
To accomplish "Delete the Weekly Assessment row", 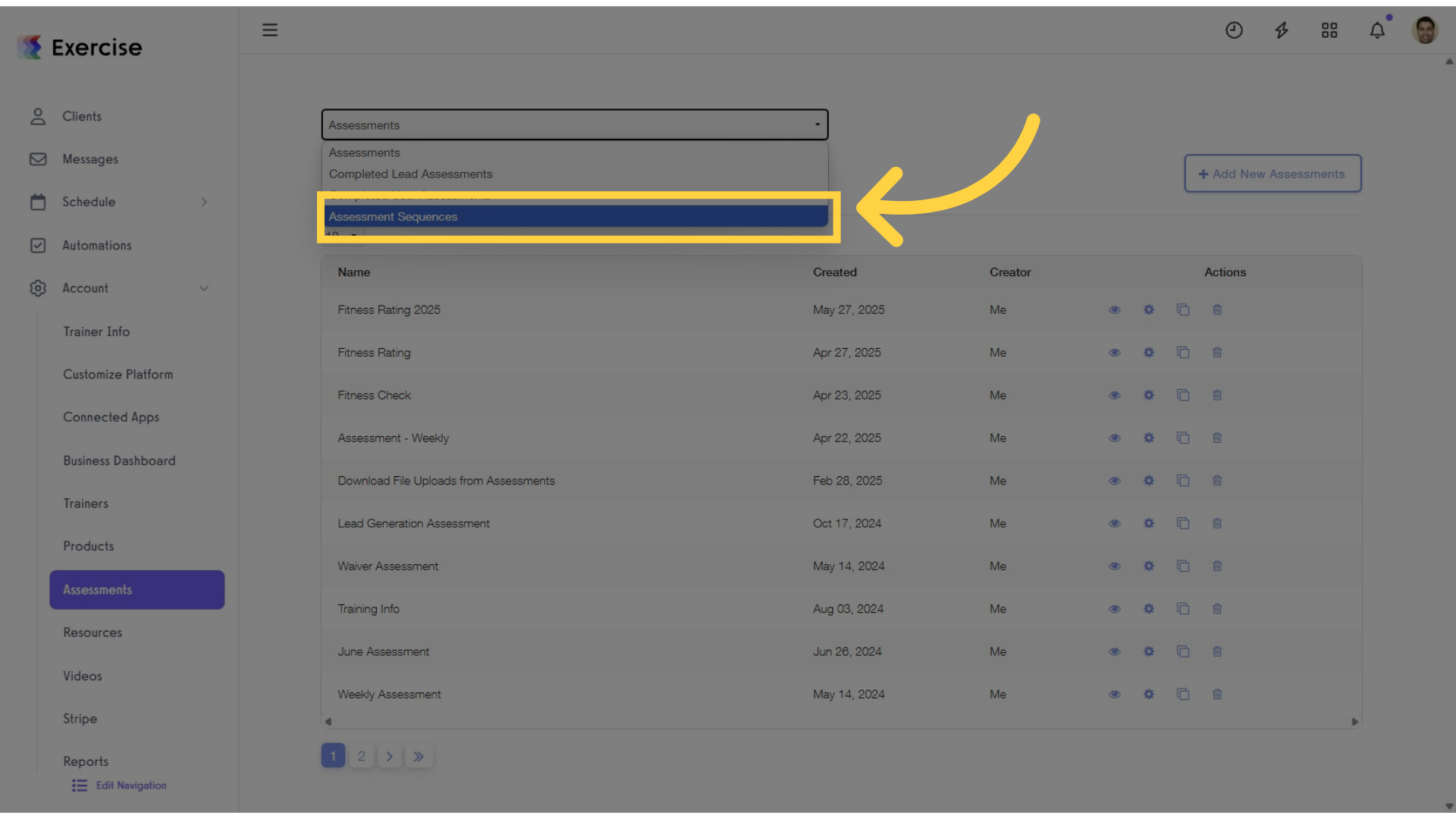I will (1217, 694).
